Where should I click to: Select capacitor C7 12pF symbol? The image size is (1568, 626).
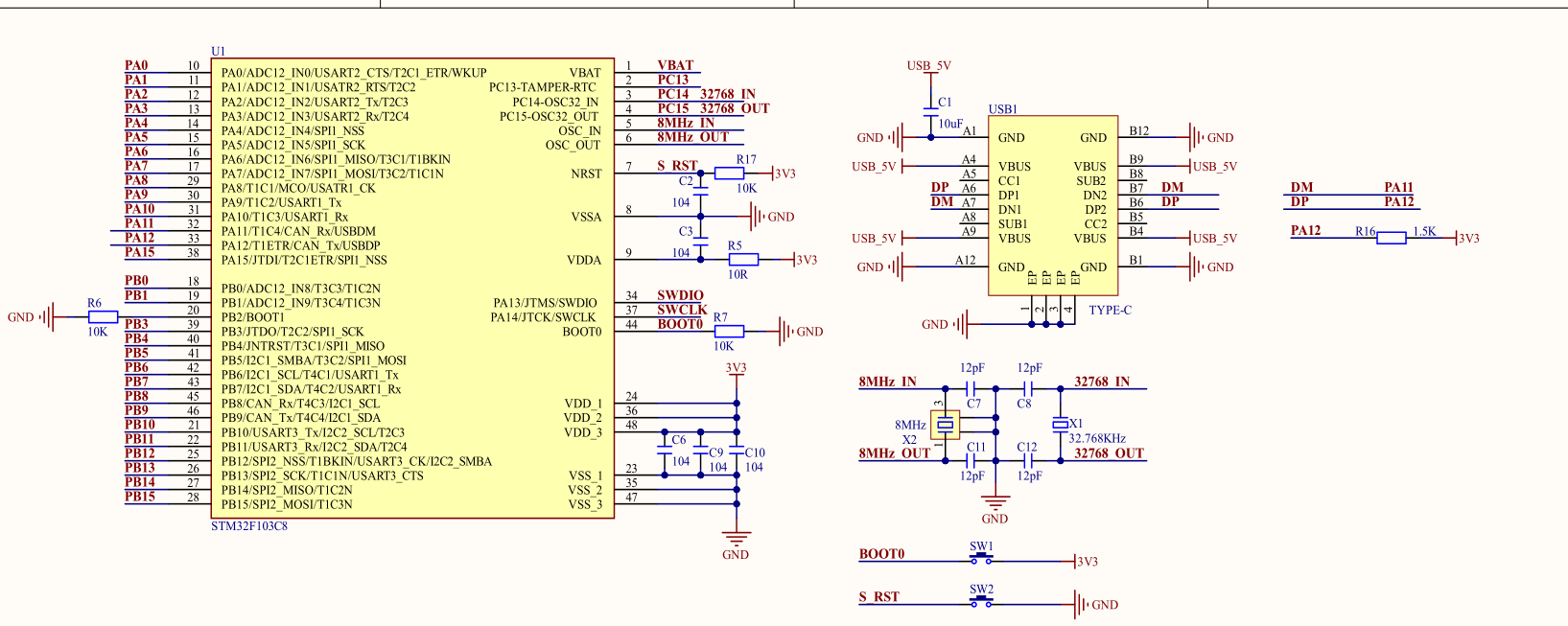coord(971,388)
